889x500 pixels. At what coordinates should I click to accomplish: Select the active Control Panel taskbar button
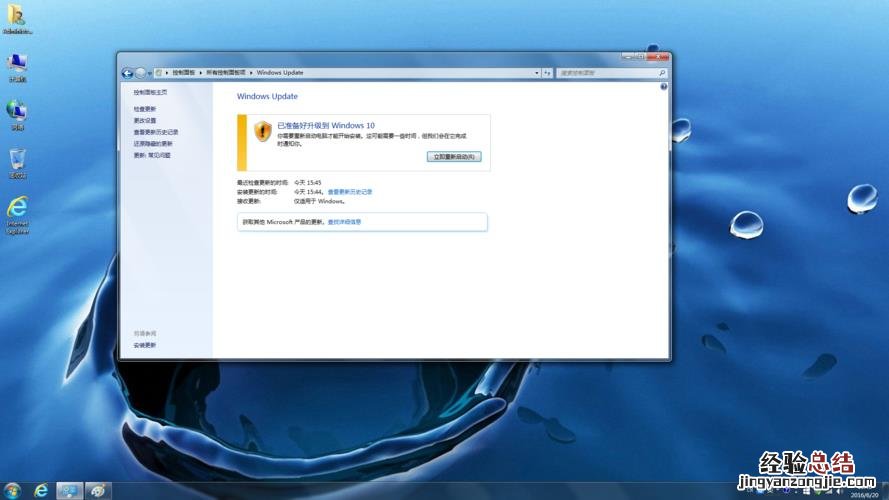[x=69, y=490]
